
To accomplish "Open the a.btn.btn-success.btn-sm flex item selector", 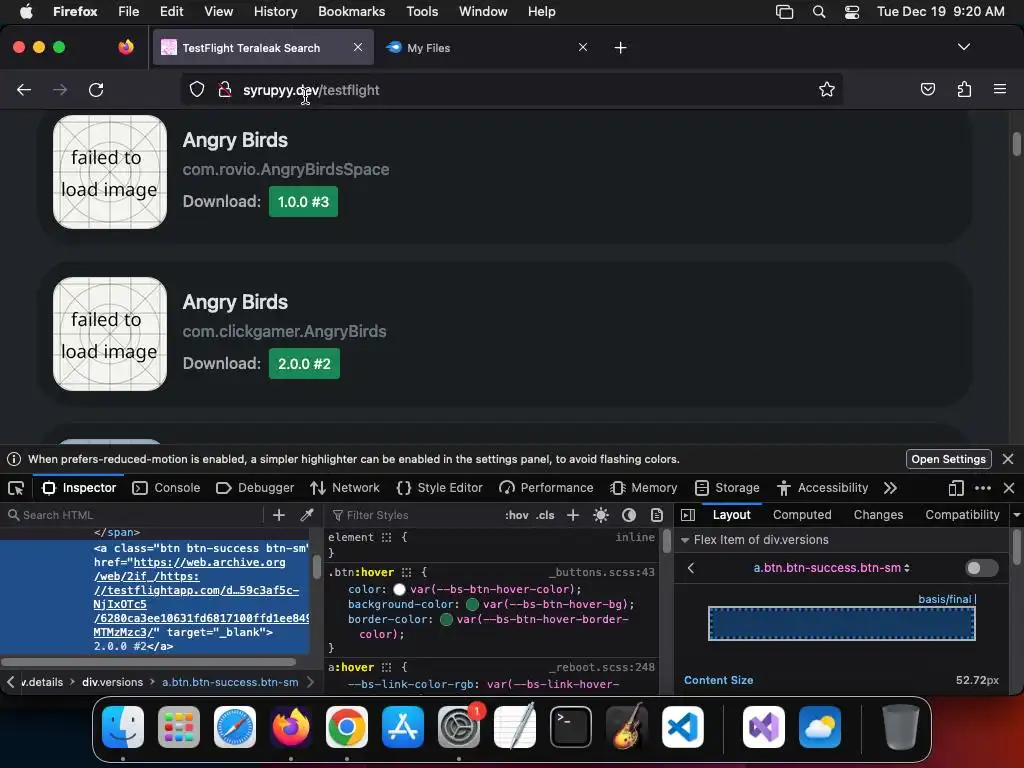I will pyautogui.click(x=831, y=568).
